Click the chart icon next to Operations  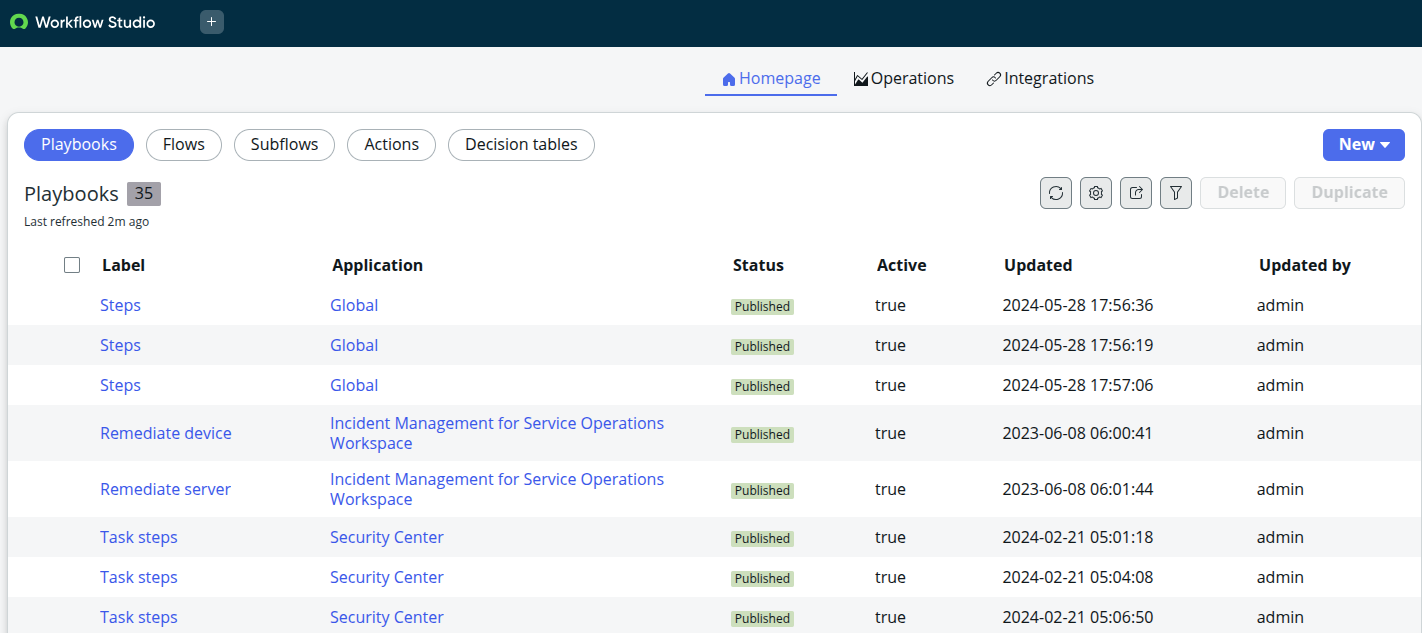pyautogui.click(x=860, y=77)
